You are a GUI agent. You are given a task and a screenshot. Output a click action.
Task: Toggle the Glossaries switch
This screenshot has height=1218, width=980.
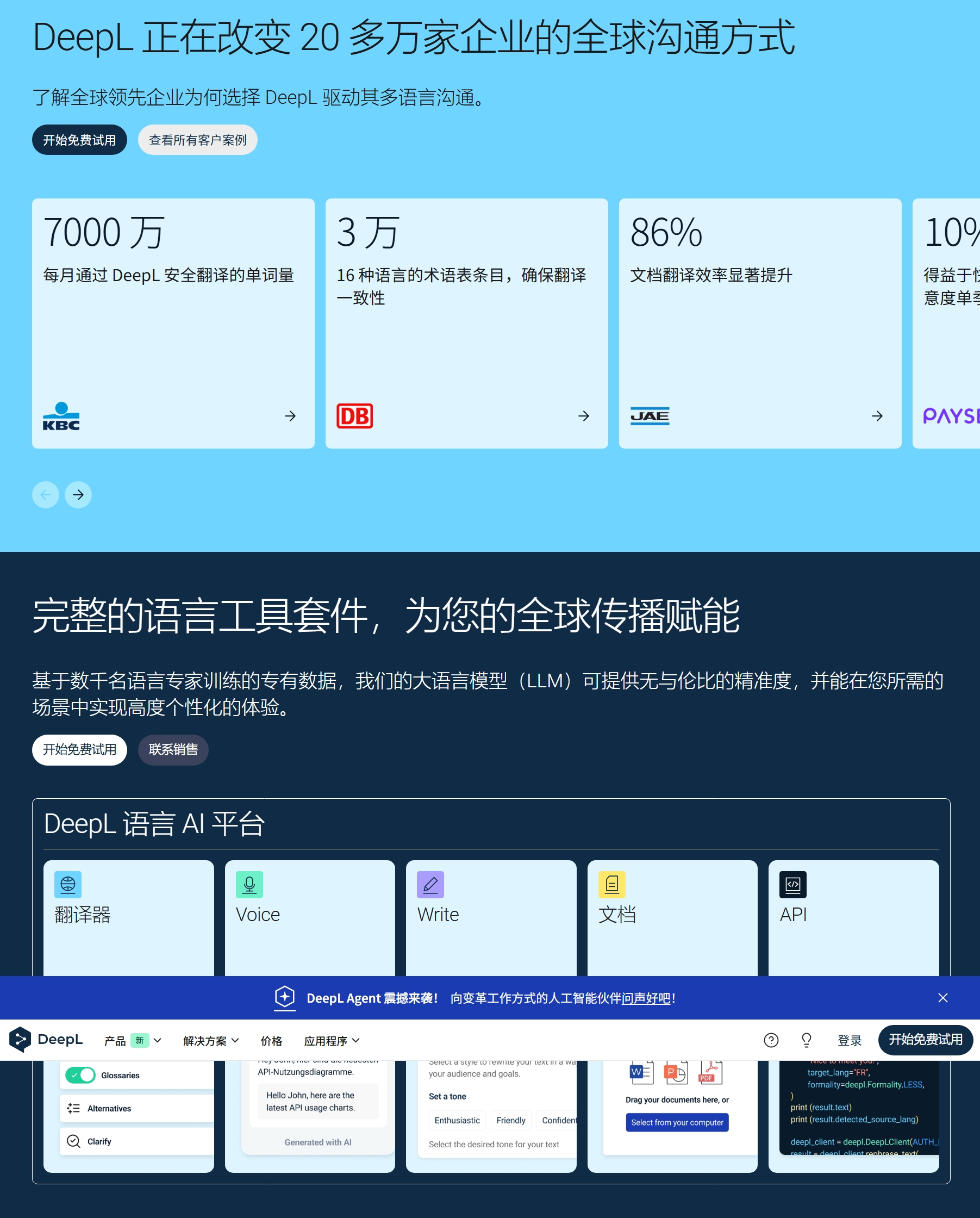80,1075
